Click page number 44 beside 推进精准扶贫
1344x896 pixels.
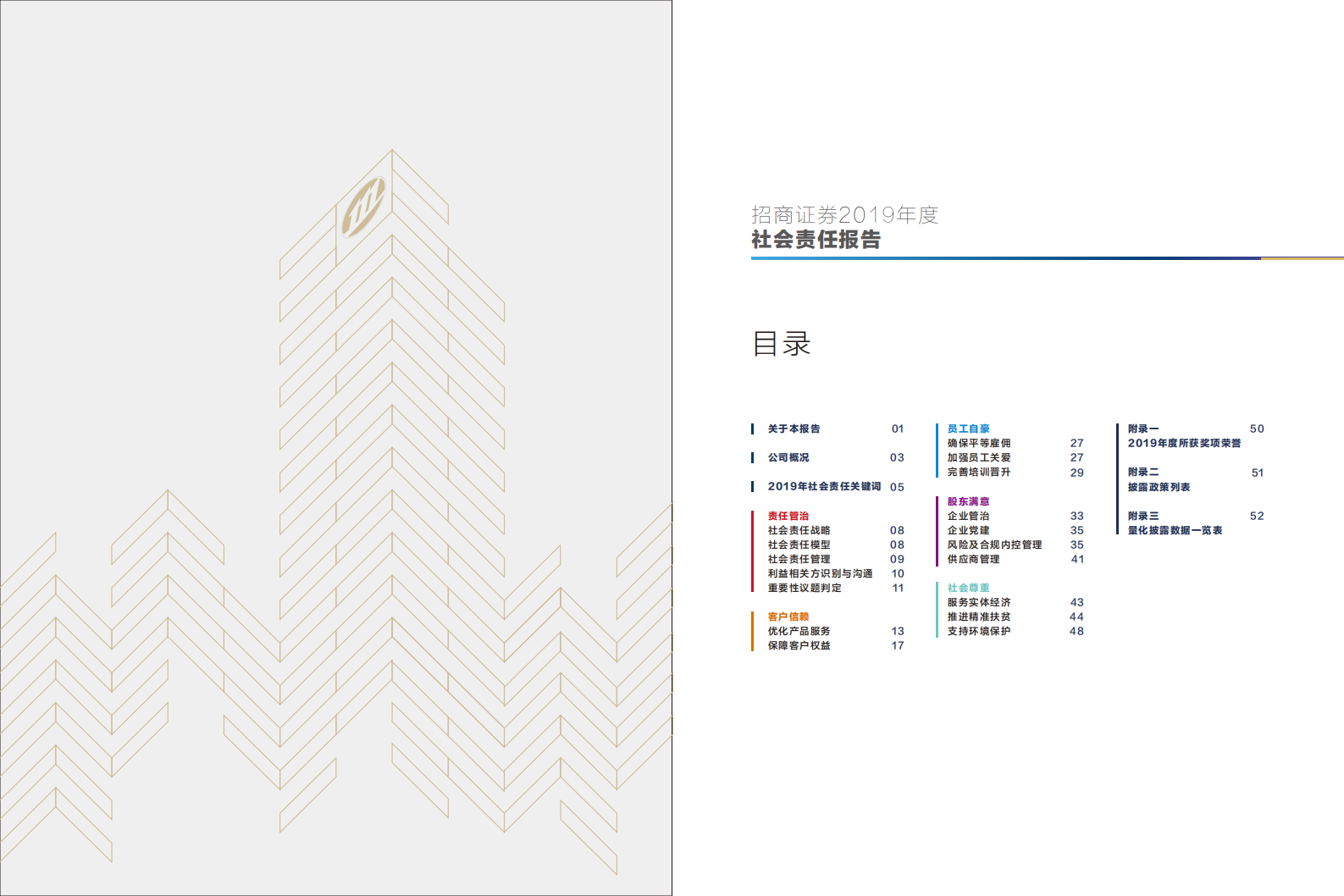(x=1077, y=617)
